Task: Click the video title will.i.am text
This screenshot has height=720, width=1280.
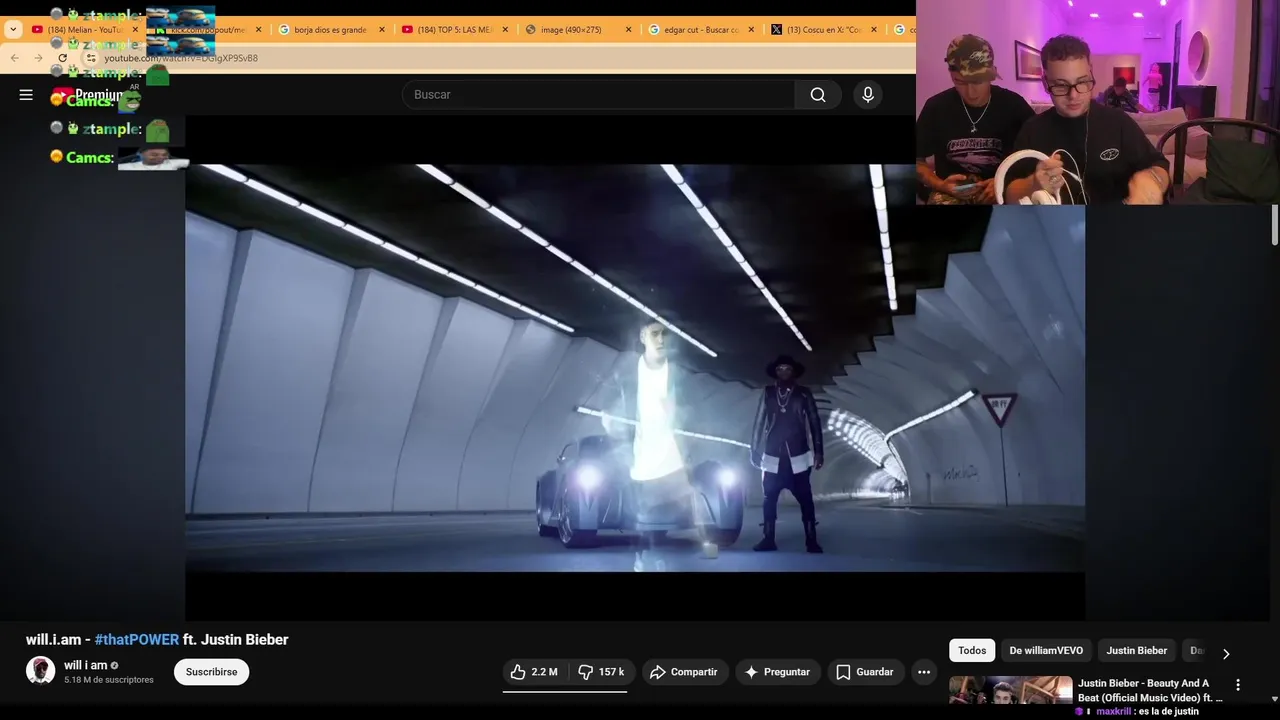Action: point(157,640)
